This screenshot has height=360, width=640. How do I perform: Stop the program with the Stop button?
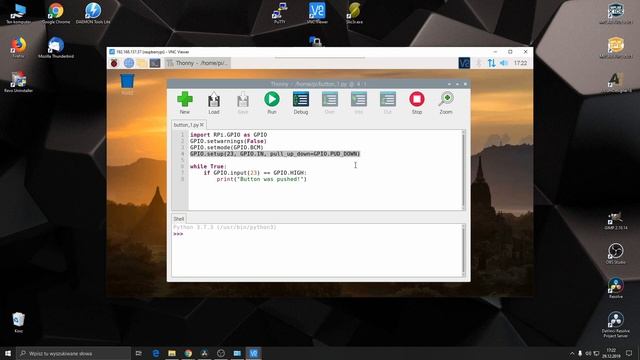[x=417, y=102]
